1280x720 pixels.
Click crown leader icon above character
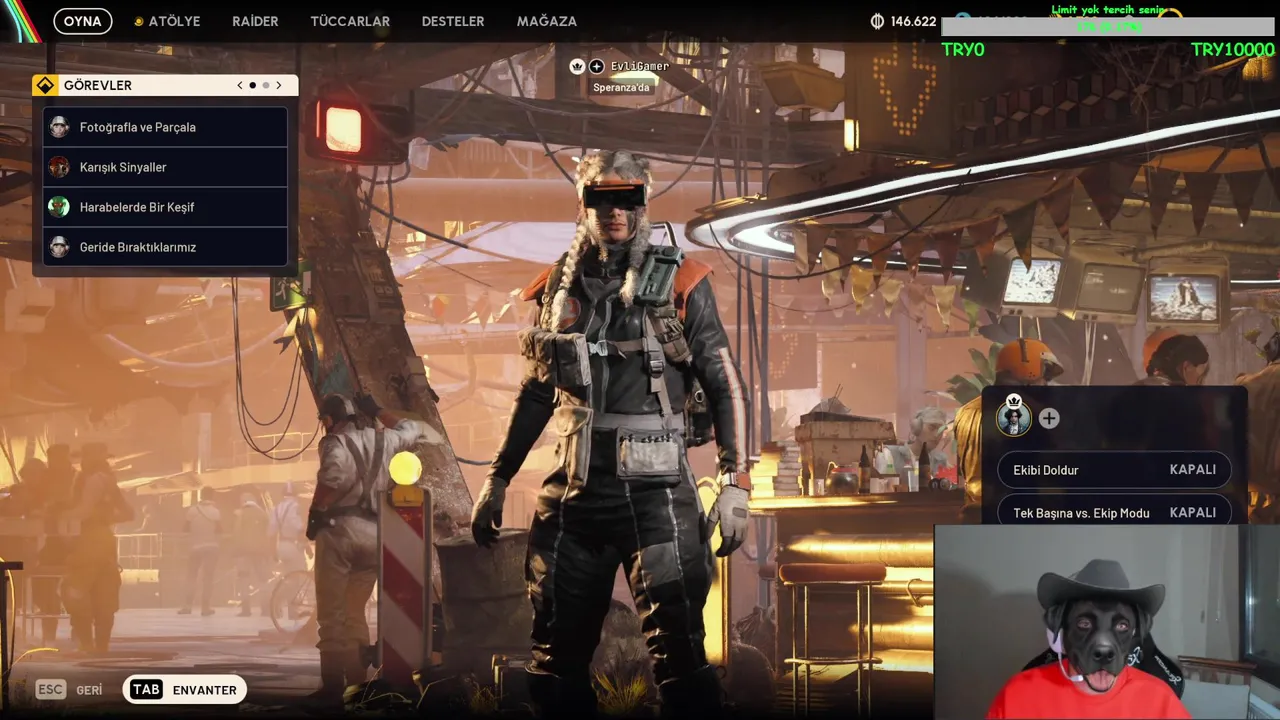pyautogui.click(x=577, y=66)
